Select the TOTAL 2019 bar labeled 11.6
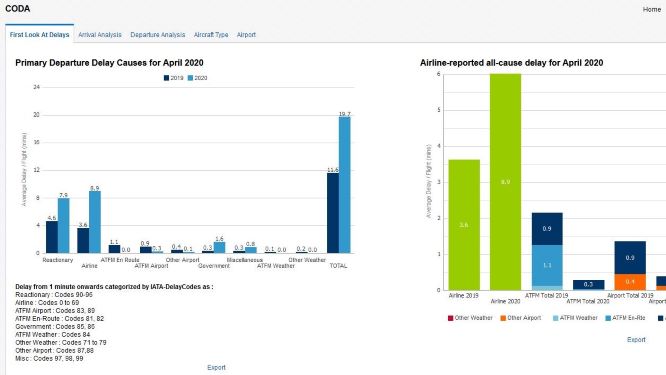Screen dimensions: 666x375 333,213
